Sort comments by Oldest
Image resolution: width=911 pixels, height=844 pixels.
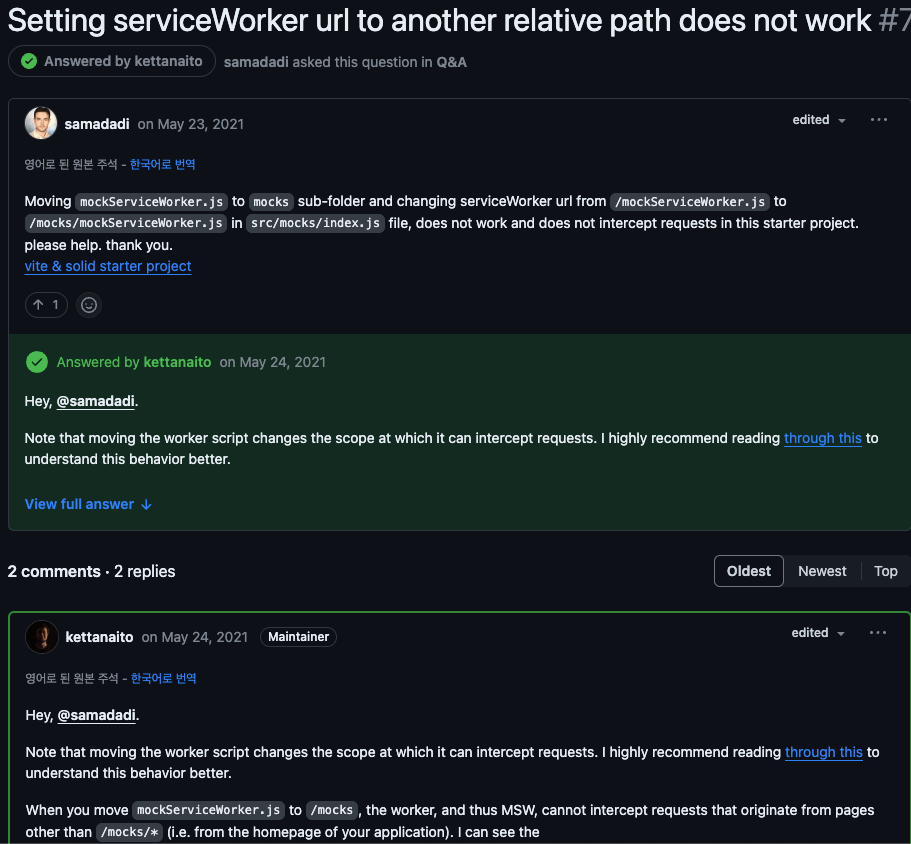tap(748, 571)
